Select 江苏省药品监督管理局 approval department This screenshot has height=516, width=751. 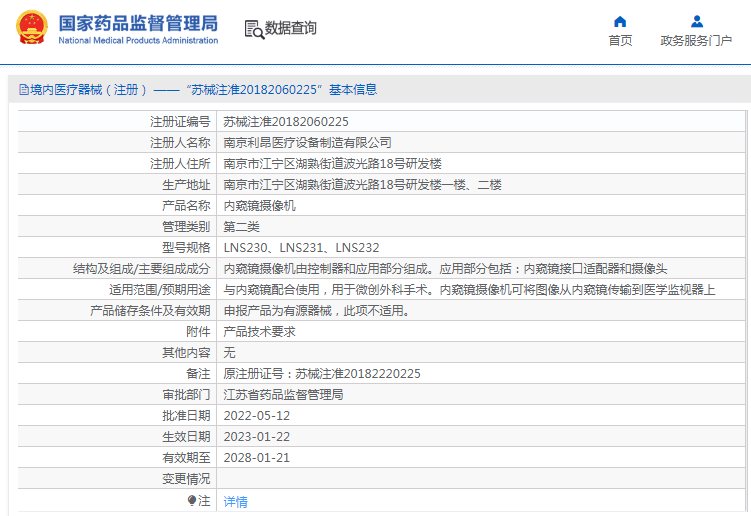coord(284,395)
